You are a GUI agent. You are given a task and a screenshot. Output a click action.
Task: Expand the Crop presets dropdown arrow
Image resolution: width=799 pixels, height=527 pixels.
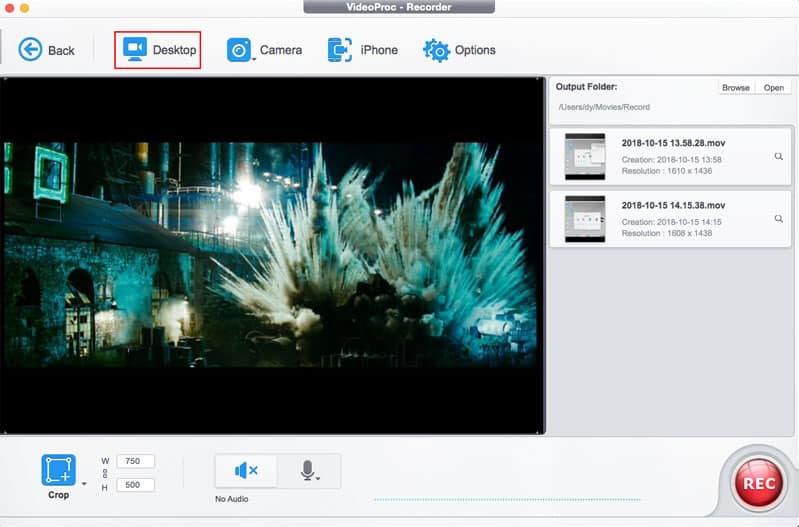84,484
